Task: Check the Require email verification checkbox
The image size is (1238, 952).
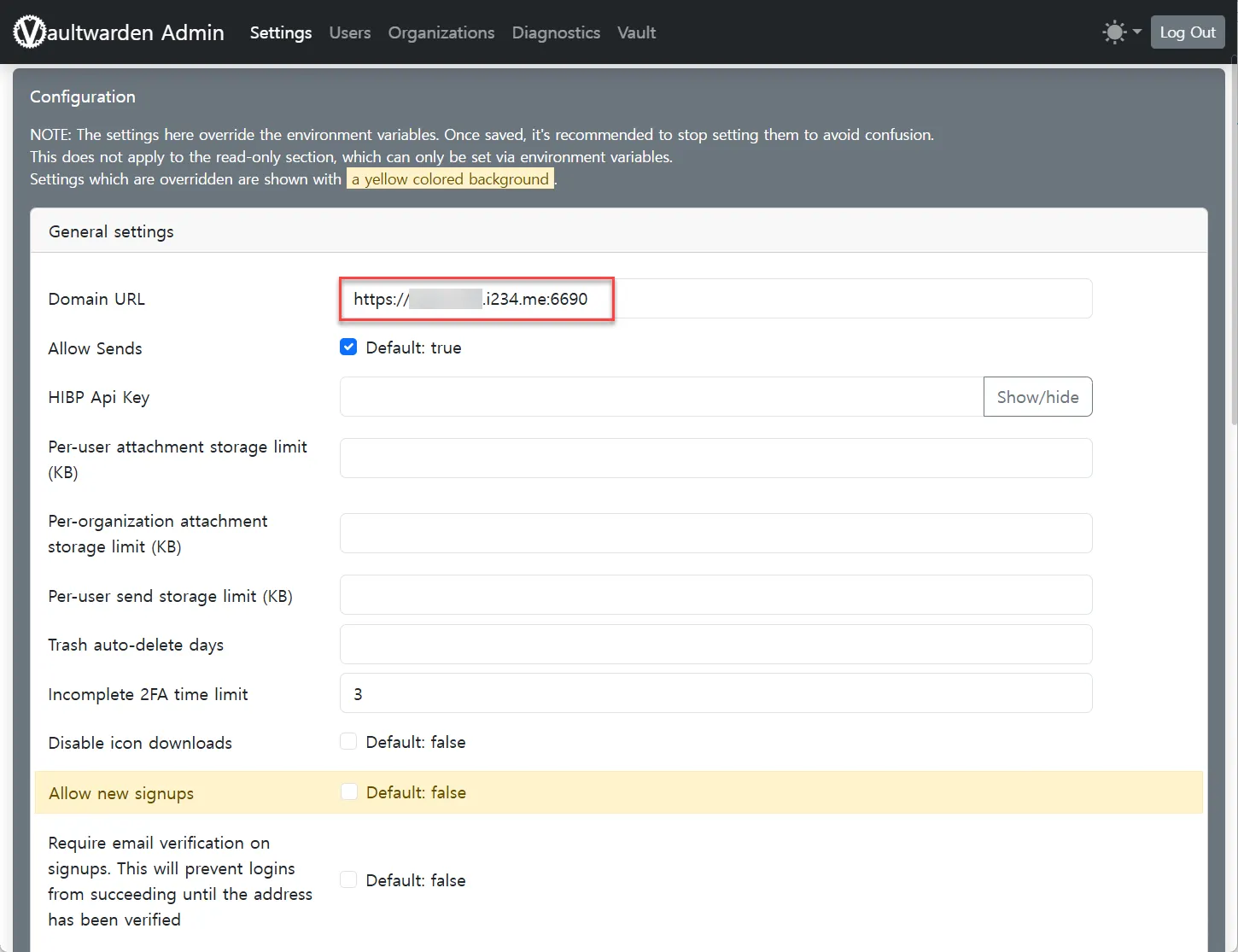Action: (348, 879)
